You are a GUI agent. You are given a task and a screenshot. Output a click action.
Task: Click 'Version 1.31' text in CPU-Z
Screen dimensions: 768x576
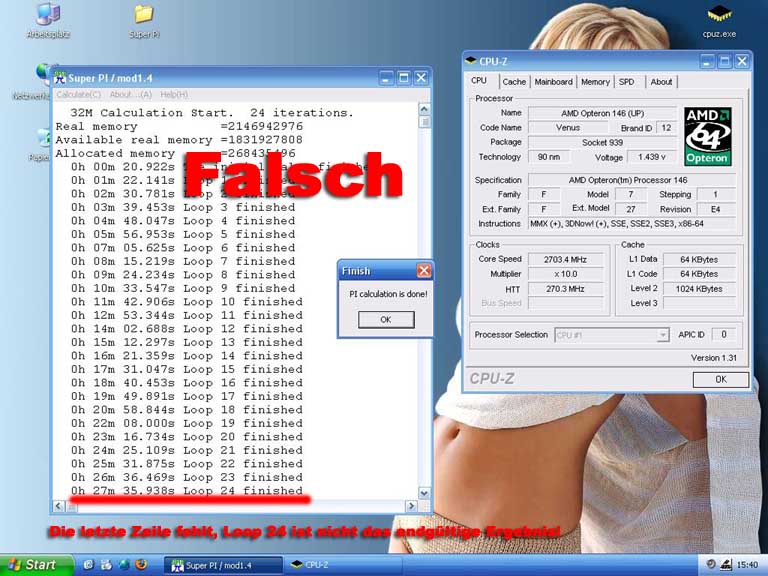point(714,358)
